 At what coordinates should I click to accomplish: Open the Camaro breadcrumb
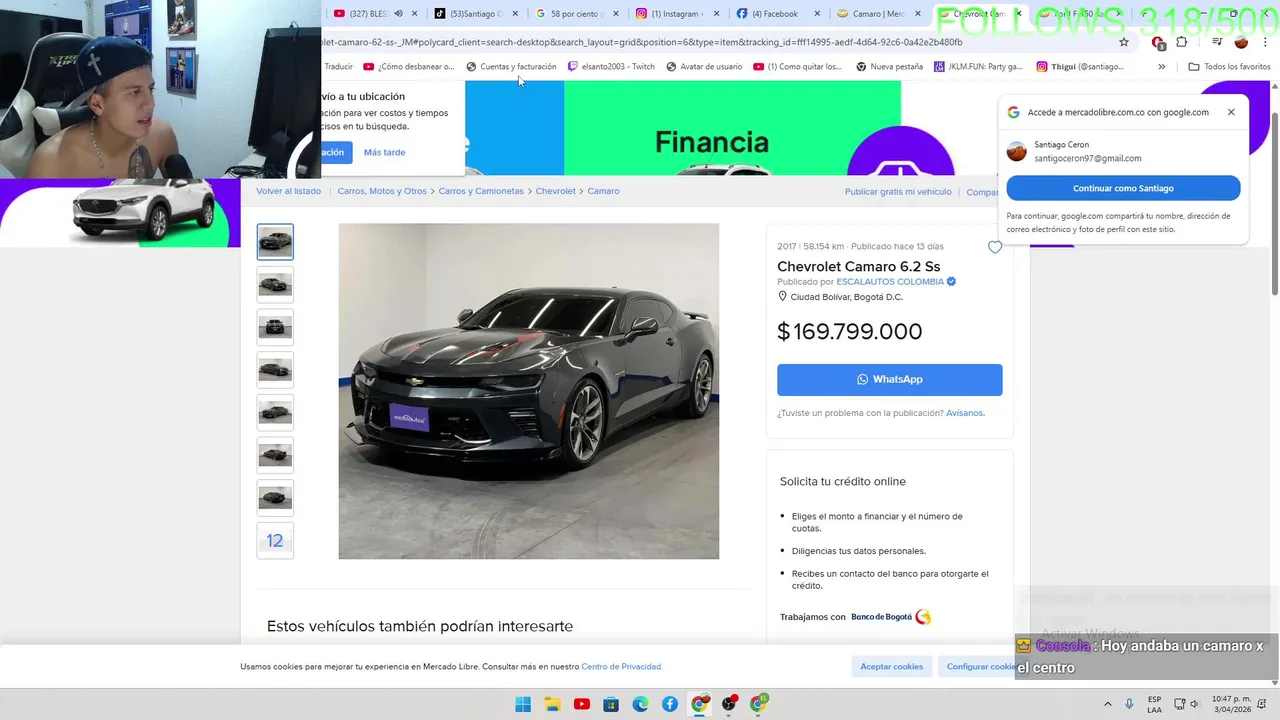[x=603, y=191]
